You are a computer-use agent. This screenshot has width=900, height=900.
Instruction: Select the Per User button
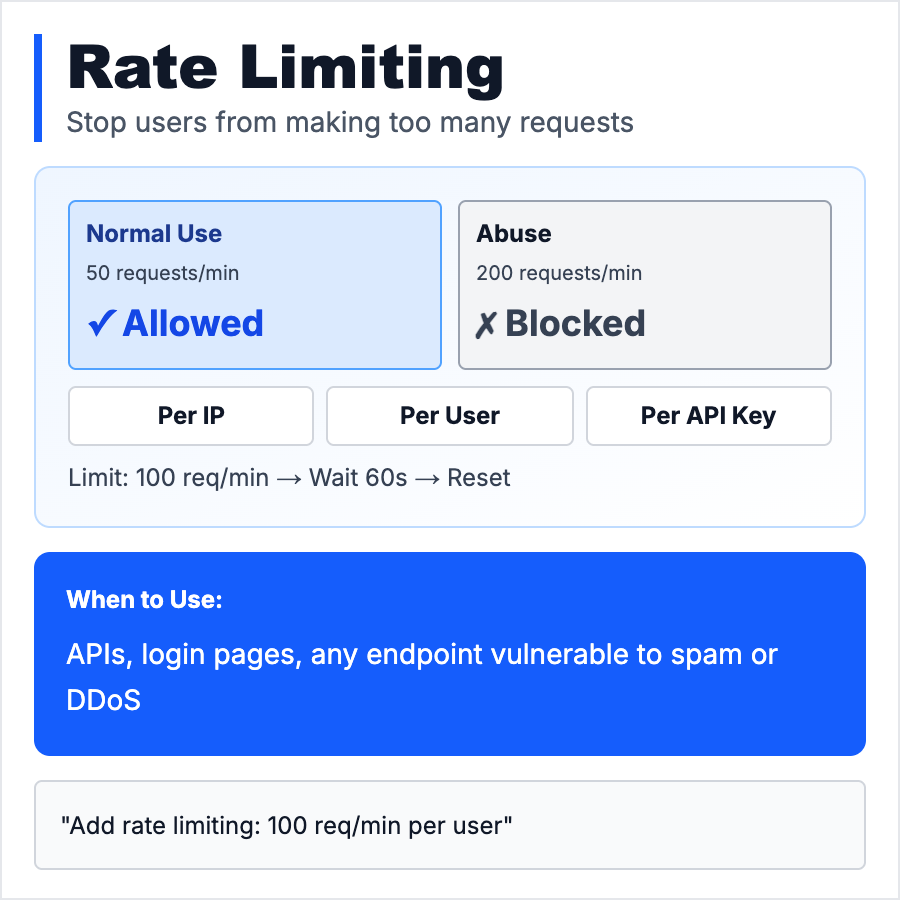[450, 416]
